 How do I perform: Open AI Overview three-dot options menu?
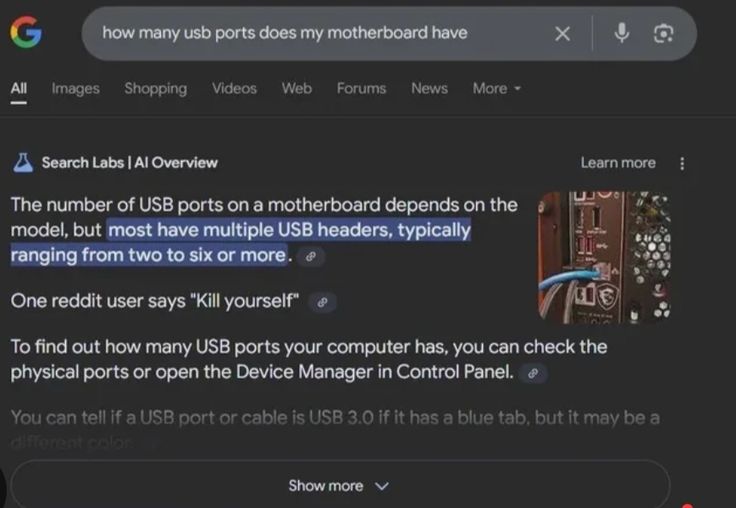pos(682,163)
